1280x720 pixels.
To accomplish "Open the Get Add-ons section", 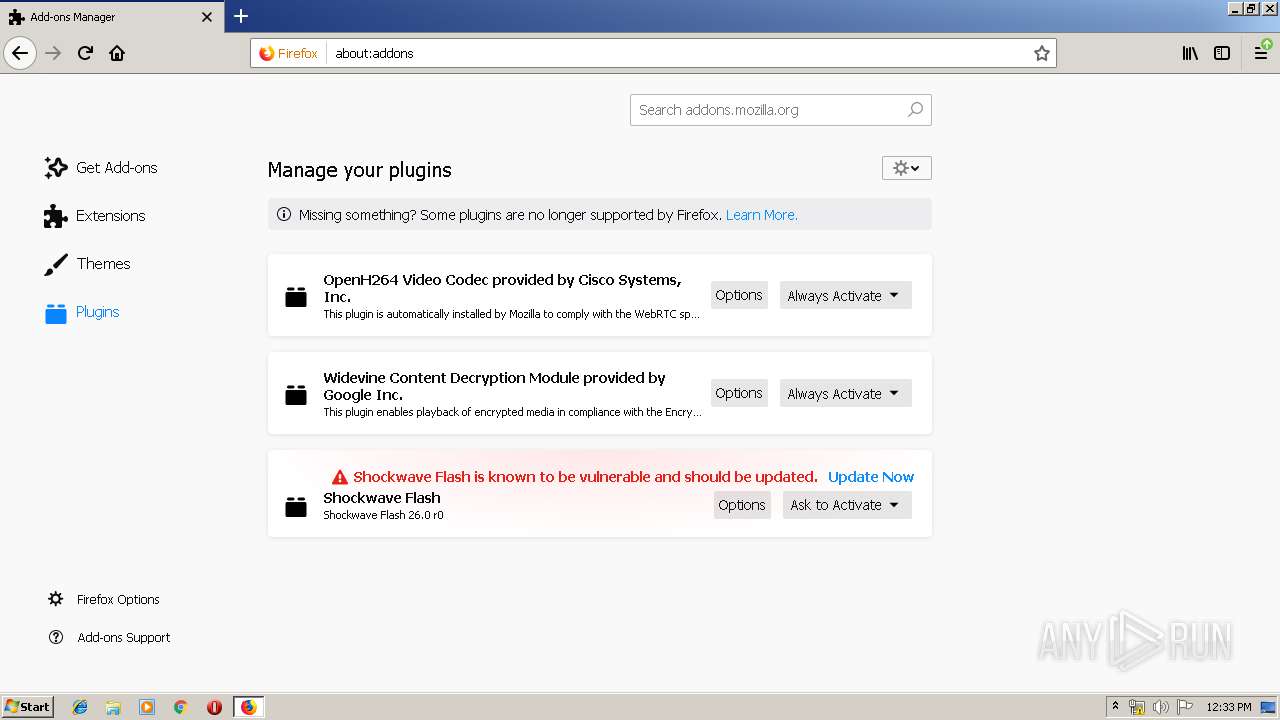I will coord(101,168).
